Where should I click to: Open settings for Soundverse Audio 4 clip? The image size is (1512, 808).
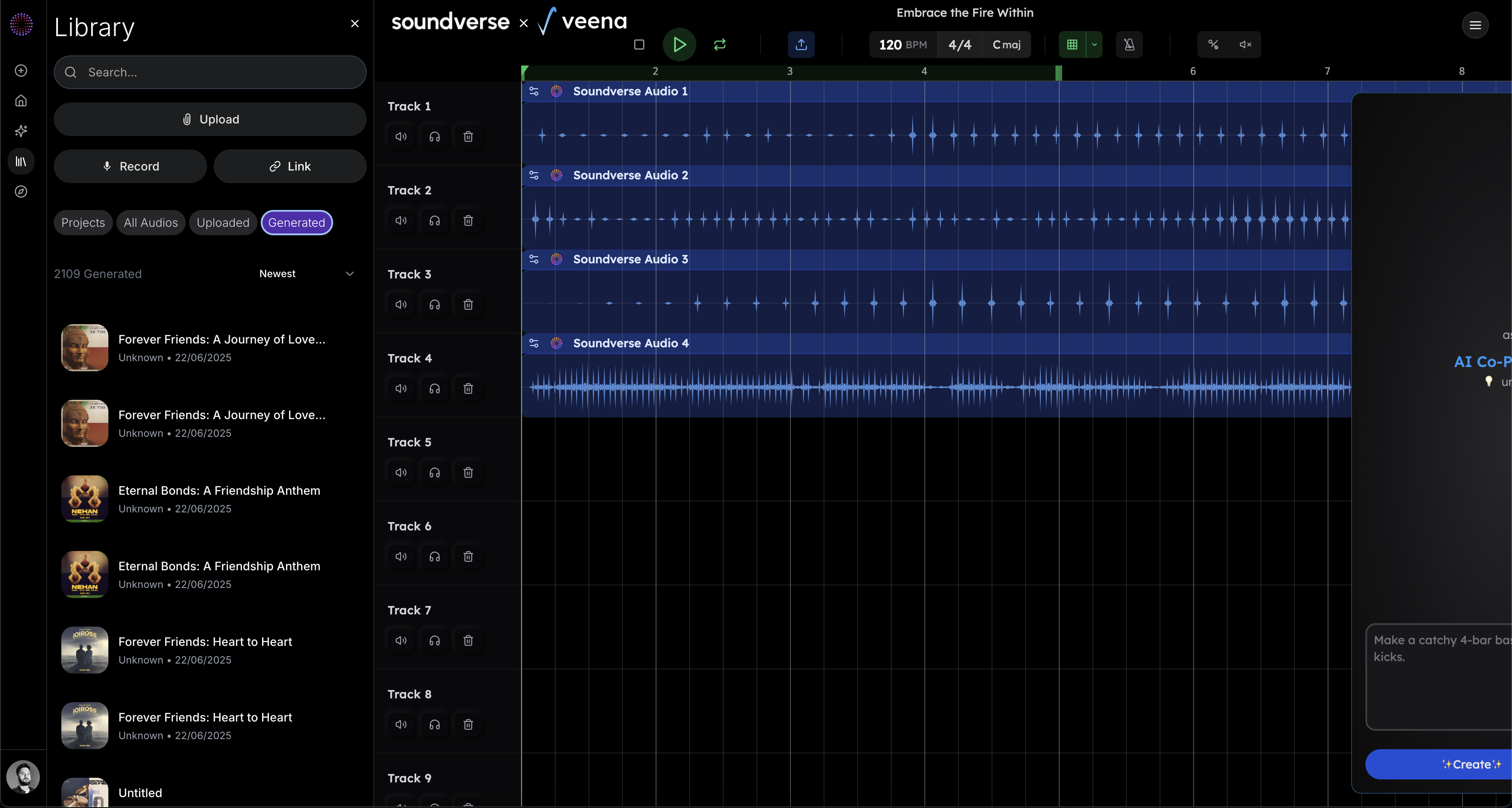tap(534, 343)
